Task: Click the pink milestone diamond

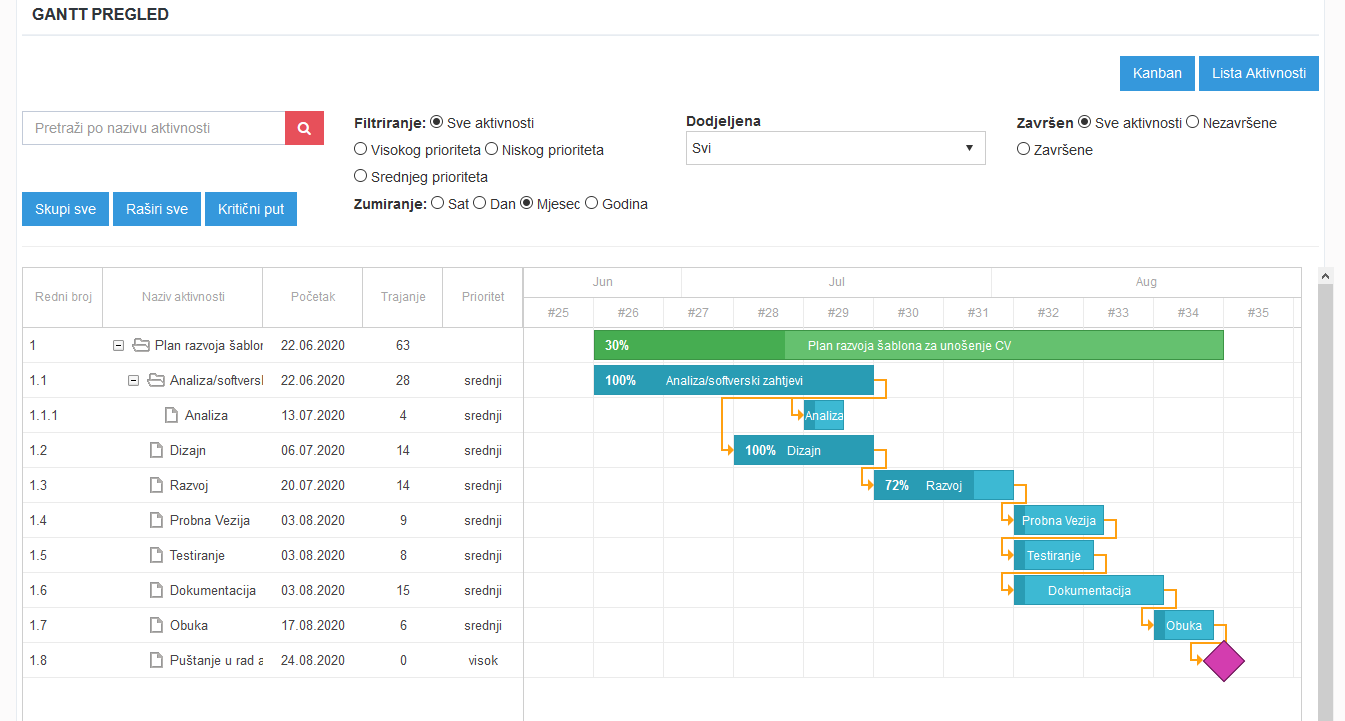Action: click(1224, 661)
